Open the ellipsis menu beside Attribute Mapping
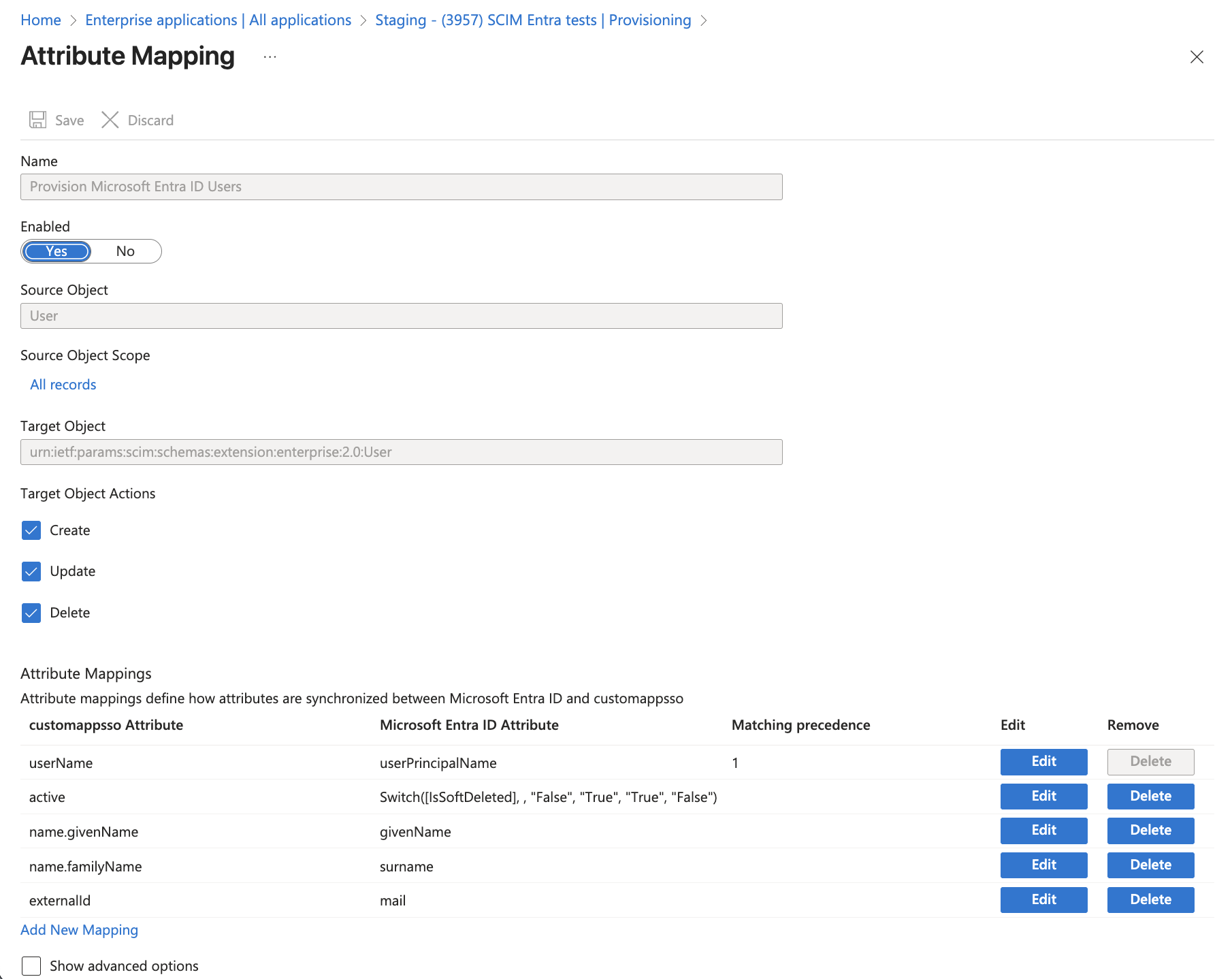 (270, 57)
